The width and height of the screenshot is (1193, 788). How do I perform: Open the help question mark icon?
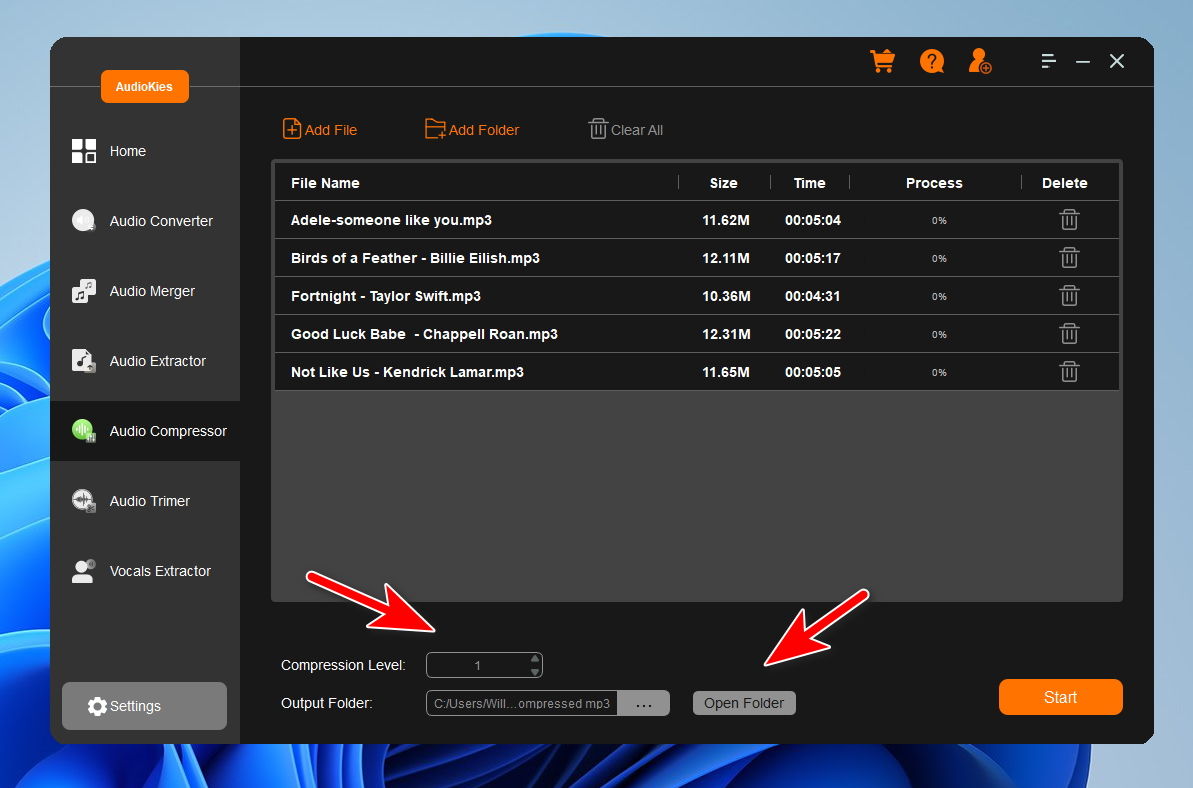pyautogui.click(x=931, y=61)
